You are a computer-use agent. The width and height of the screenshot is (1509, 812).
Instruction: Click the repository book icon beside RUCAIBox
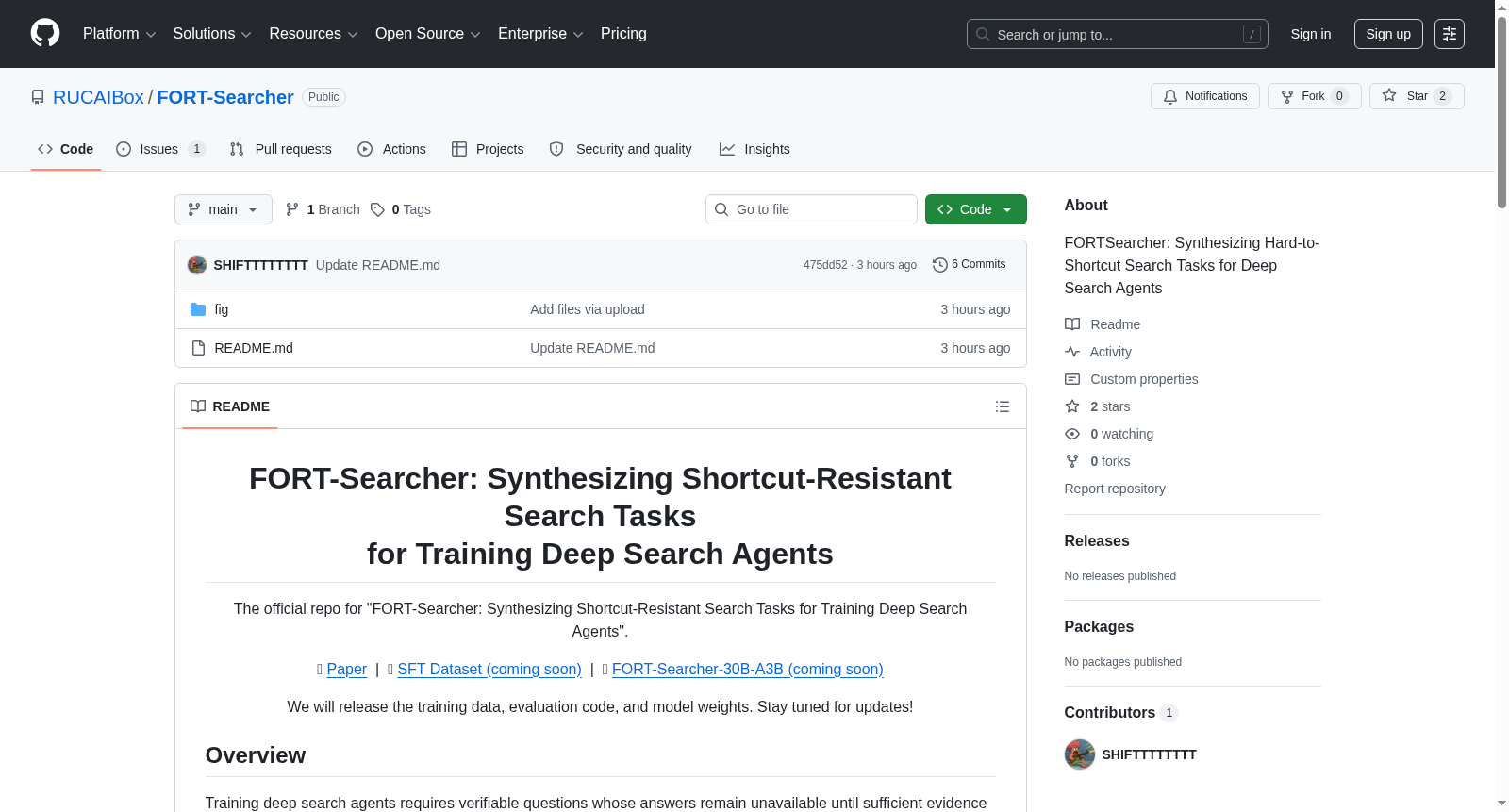tap(38, 97)
